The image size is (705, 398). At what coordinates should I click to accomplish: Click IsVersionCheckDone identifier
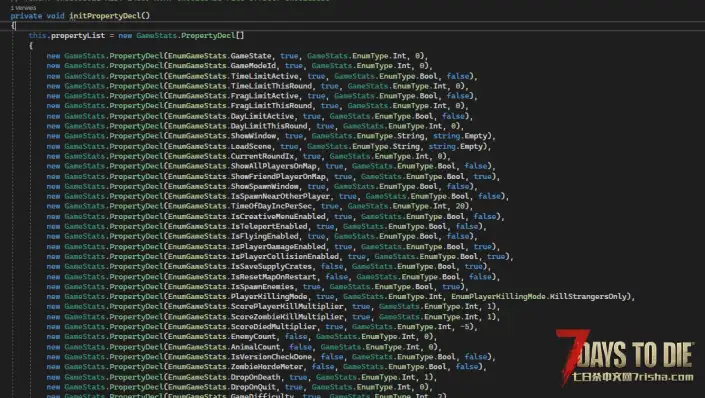271,357
